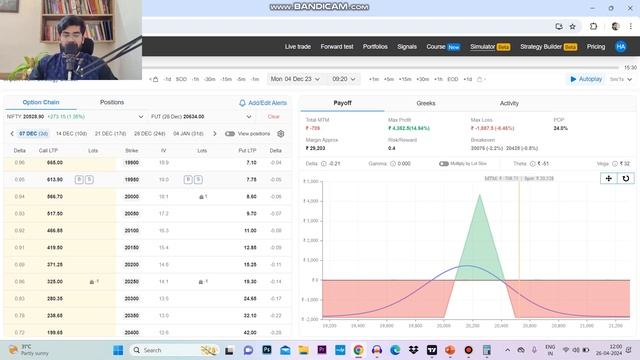Switch to the Positions tab
The width and height of the screenshot is (640, 360).
coord(112,102)
